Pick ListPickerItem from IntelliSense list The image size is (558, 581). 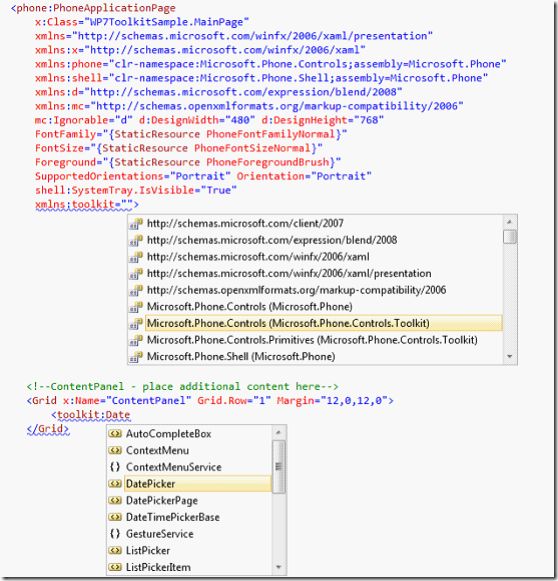coord(158,567)
